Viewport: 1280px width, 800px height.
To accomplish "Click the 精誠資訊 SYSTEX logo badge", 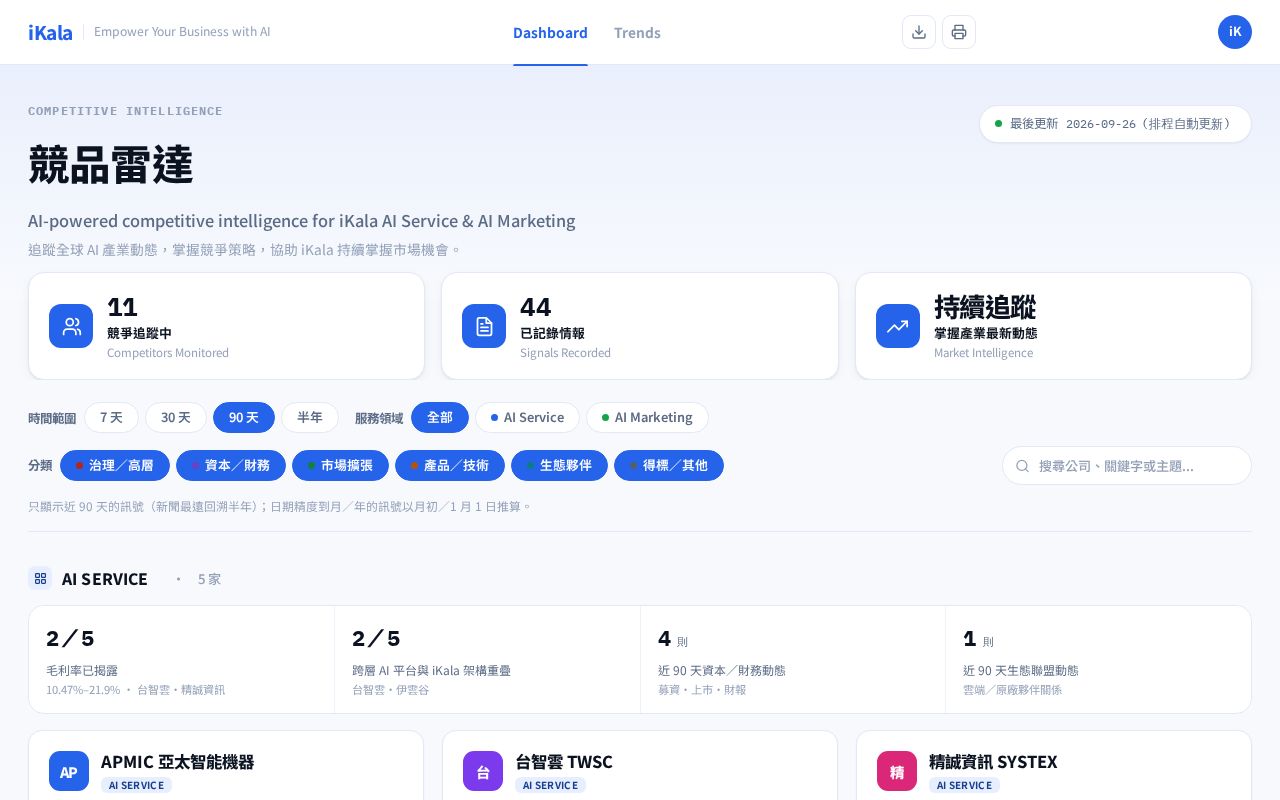I will [x=897, y=771].
